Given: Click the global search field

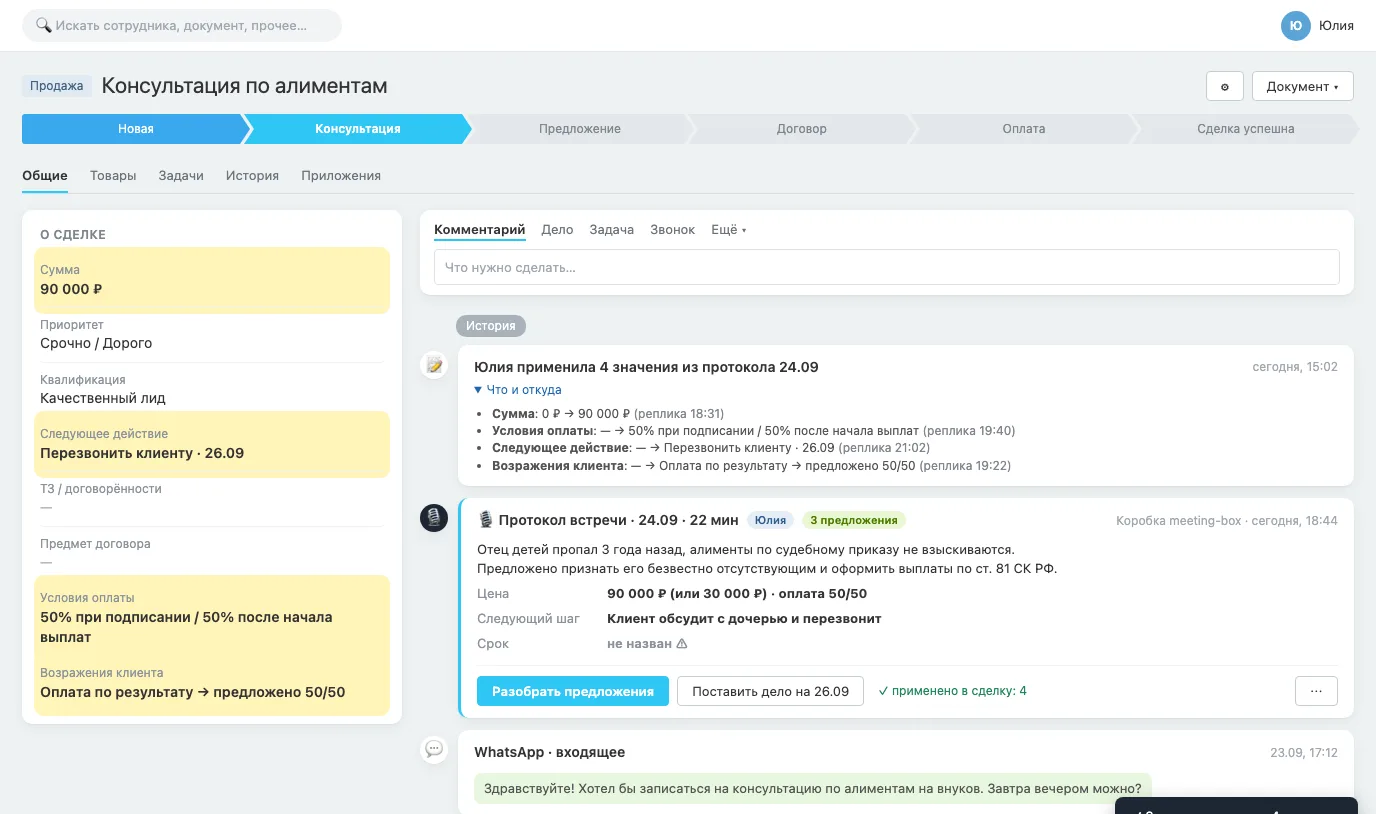Looking at the screenshot, I should [x=182, y=25].
